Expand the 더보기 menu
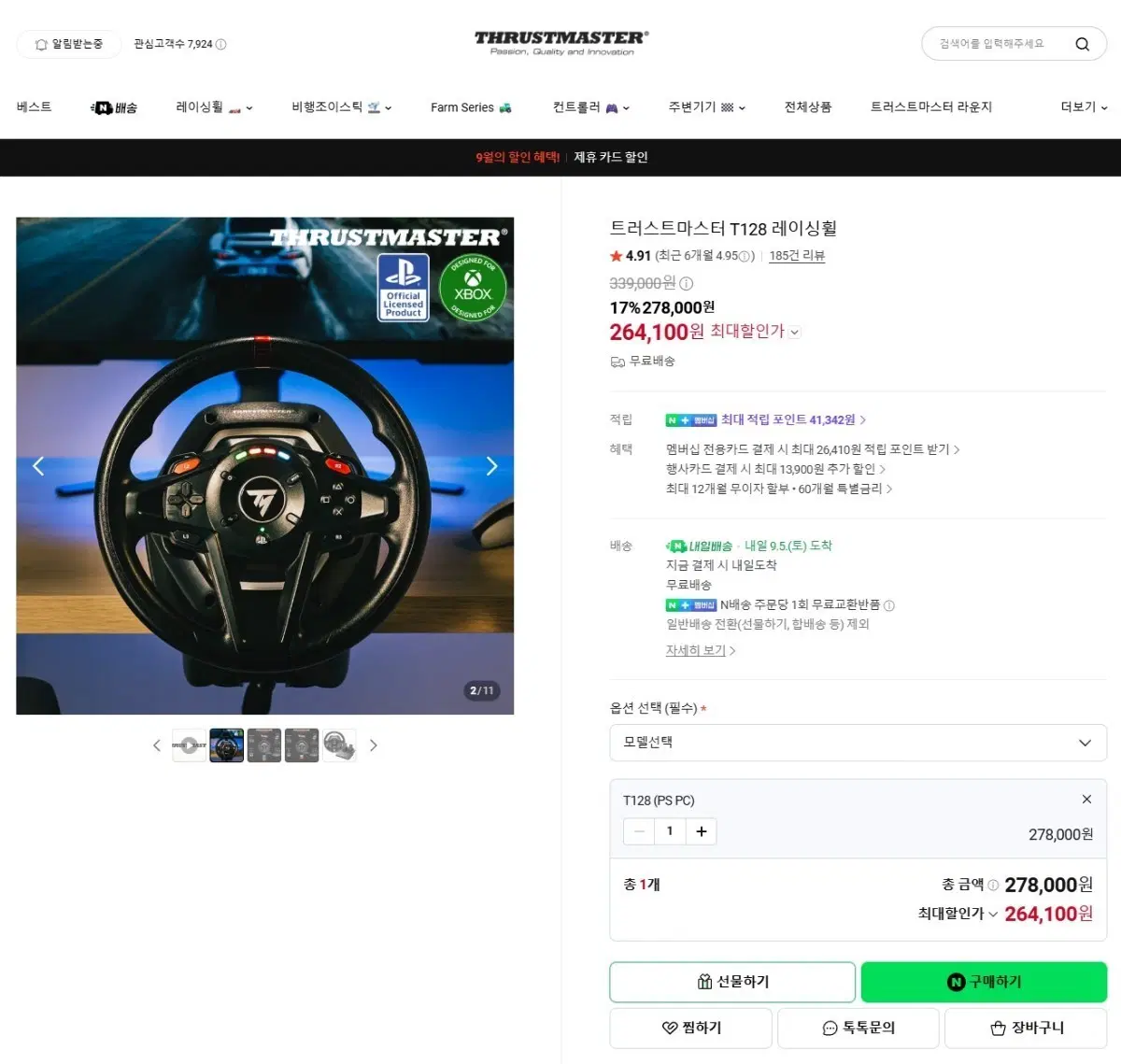Viewport: 1121px width, 1064px height. pos(1084,107)
